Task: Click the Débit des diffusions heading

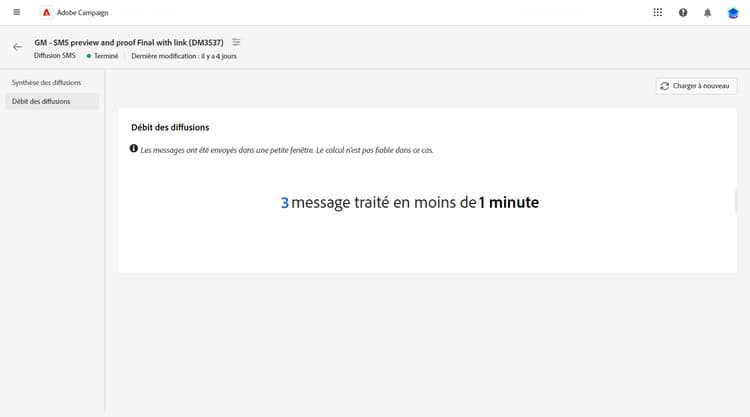Action: click(170, 127)
